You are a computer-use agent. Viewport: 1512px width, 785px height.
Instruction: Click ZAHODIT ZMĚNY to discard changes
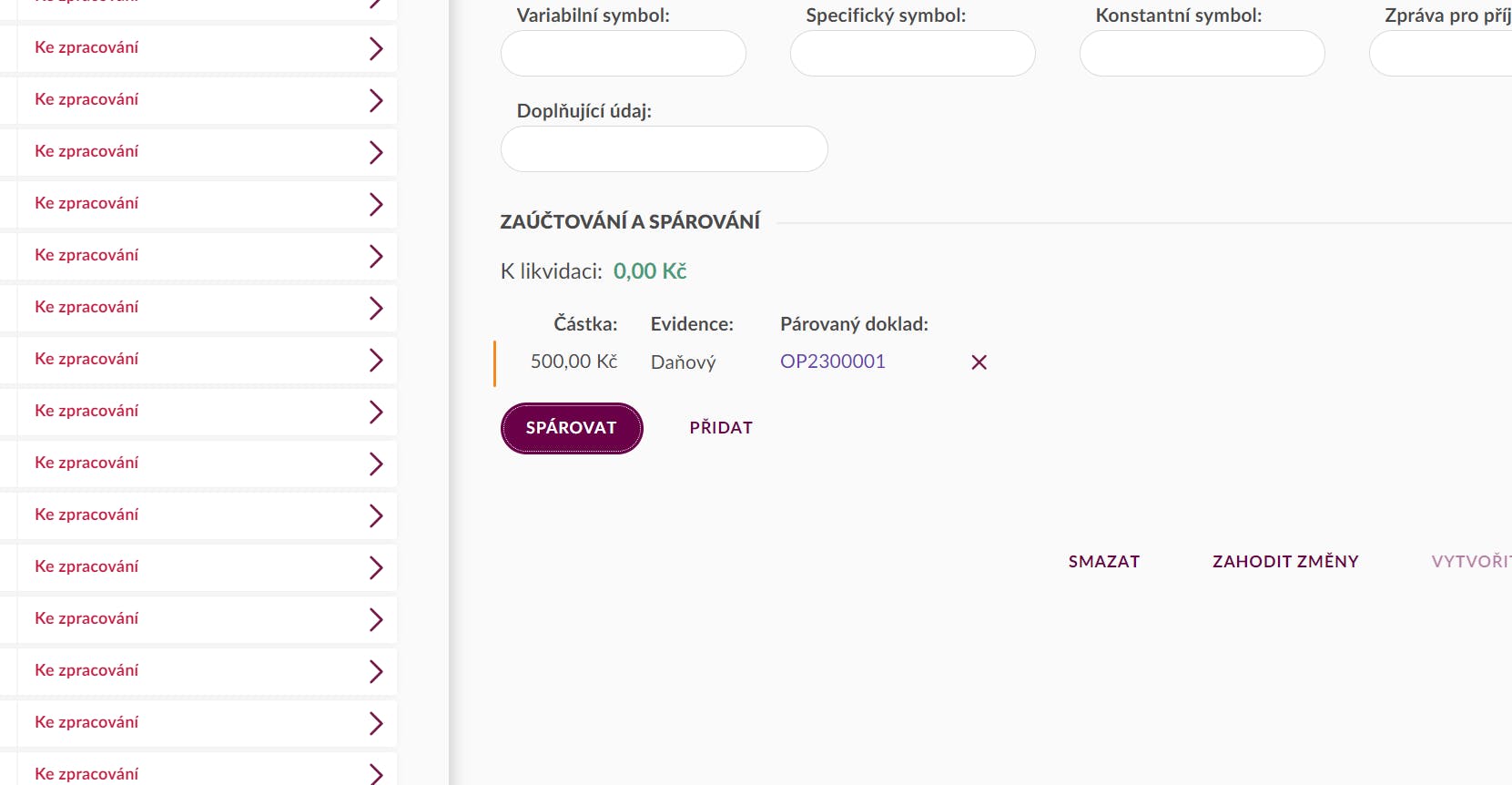[x=1285, y=562]
